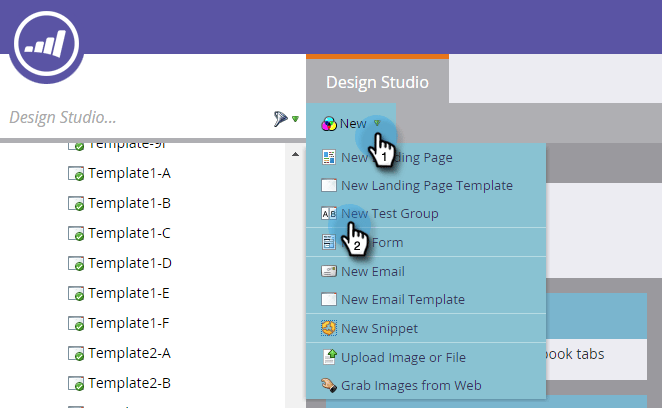Choose New Email Template
Image resolution: width=662 pixels, height=408 pixels.
(426, 299)
